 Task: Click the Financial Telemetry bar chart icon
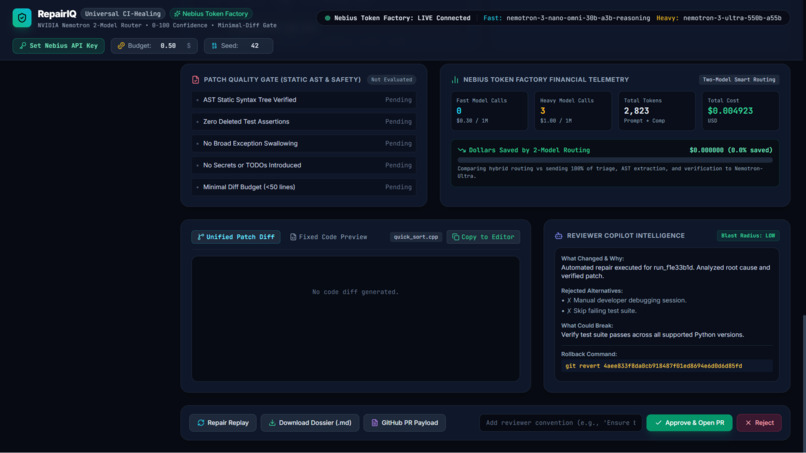pyautogui.click(x=455, y=80)
